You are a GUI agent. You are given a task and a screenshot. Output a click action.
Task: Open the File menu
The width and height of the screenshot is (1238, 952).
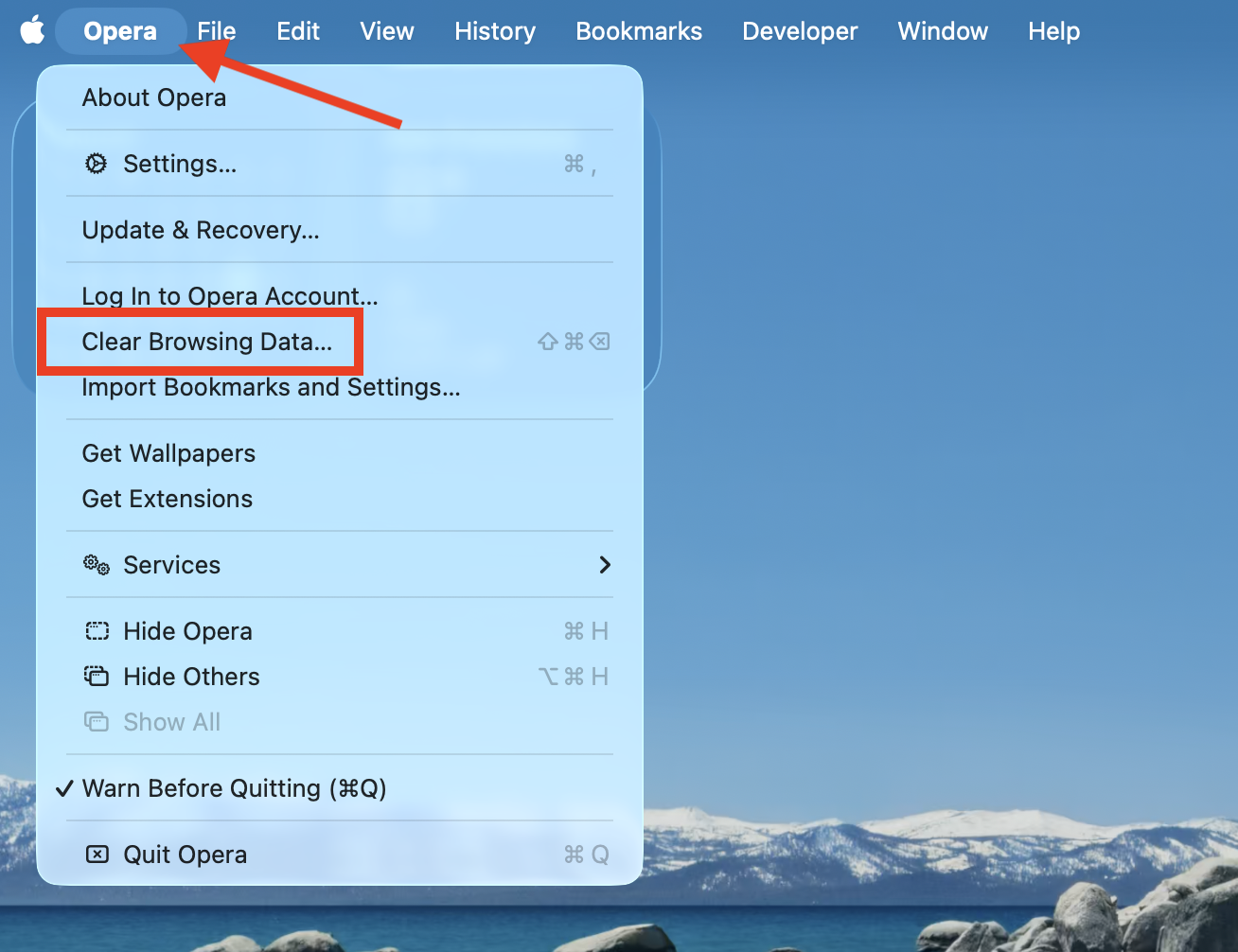point(216,30)
